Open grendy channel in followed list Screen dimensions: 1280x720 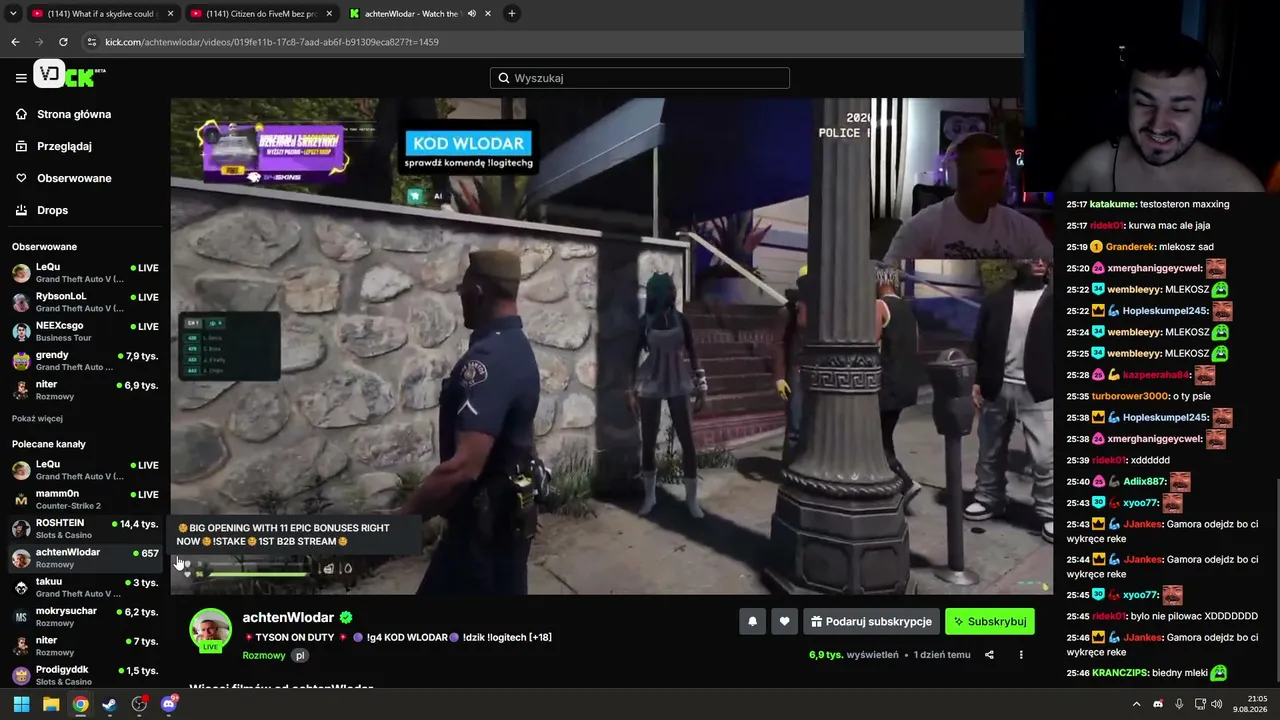[85, 361]
